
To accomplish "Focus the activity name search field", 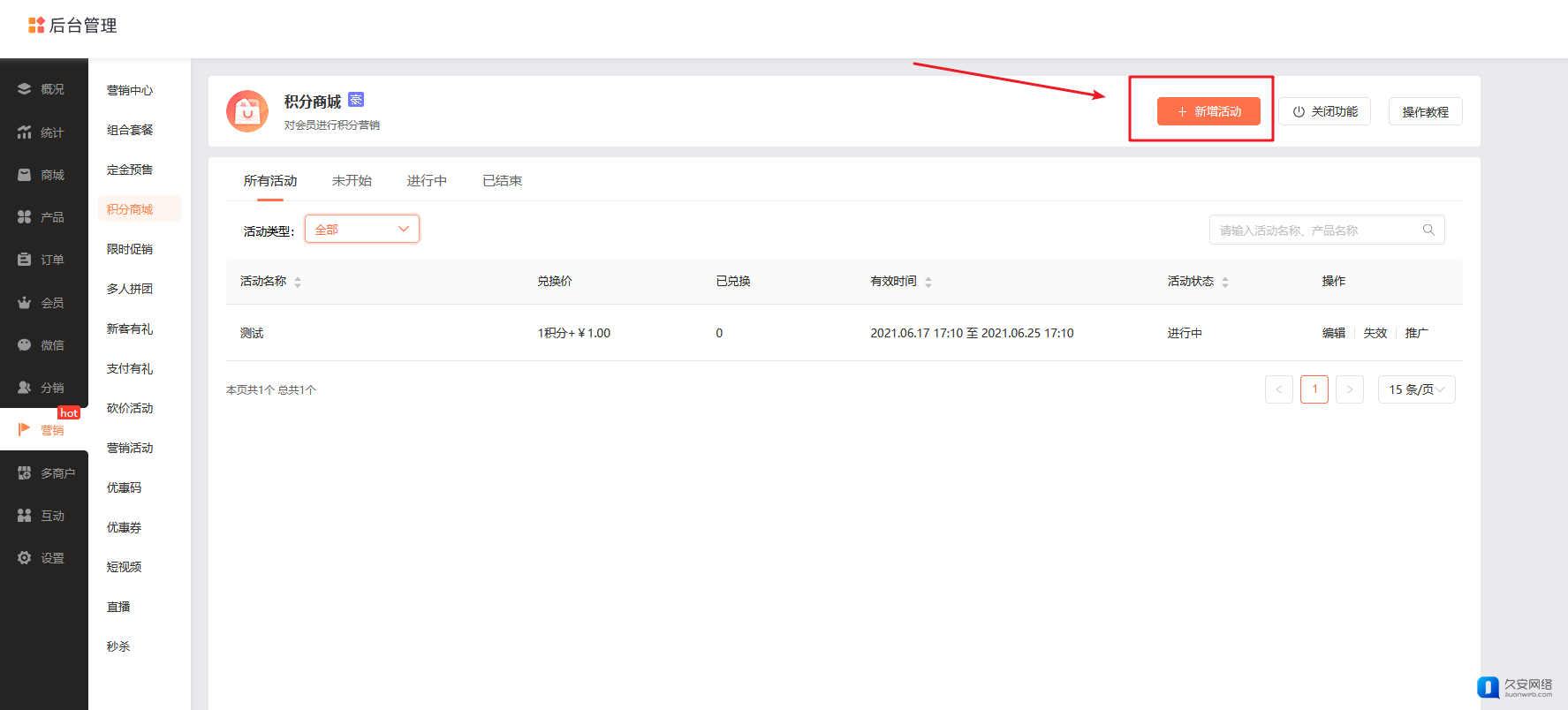I will tap(1327, 230).
